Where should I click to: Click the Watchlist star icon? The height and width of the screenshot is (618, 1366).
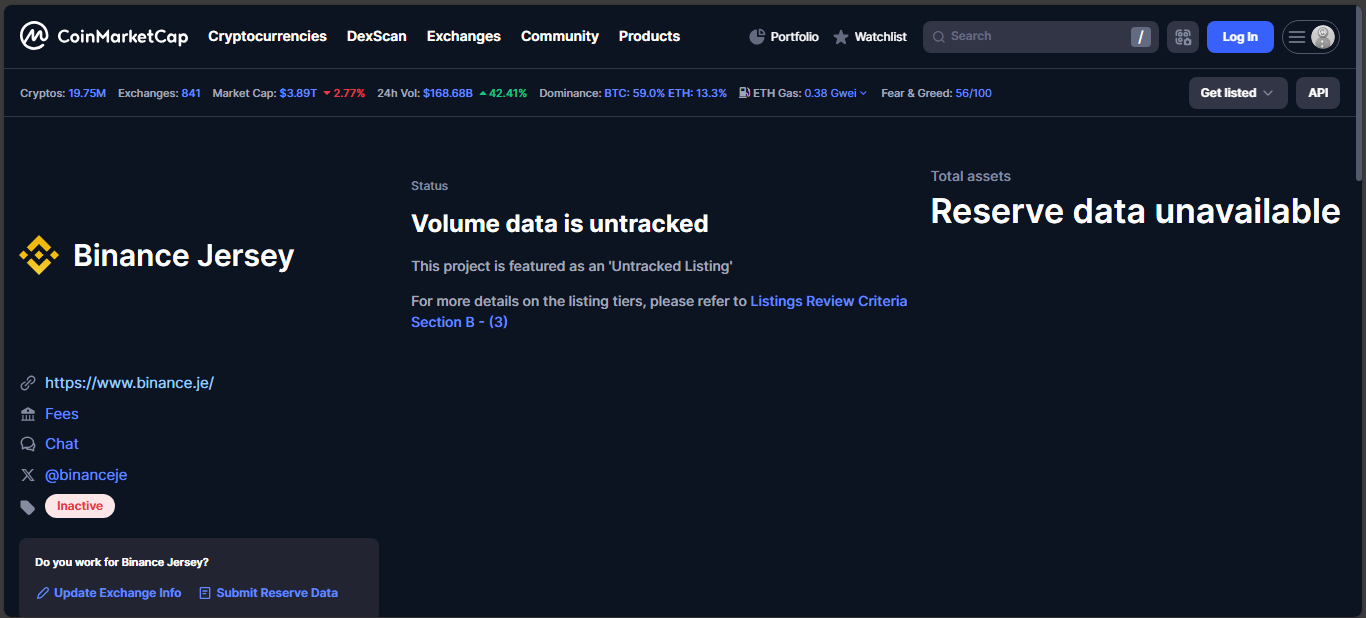tap(841, 37)
